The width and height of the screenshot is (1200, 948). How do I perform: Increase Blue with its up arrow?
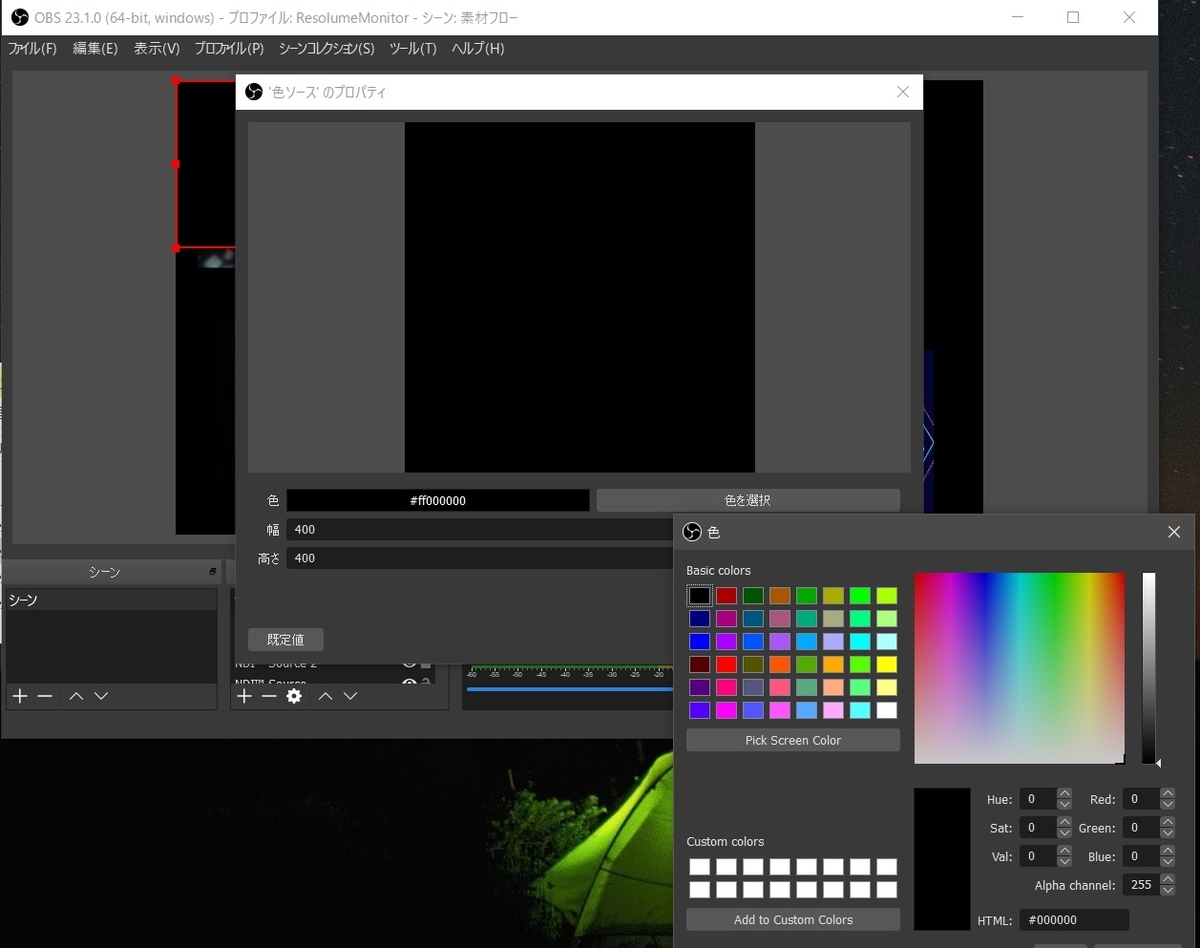click(x=1167, y=851)
